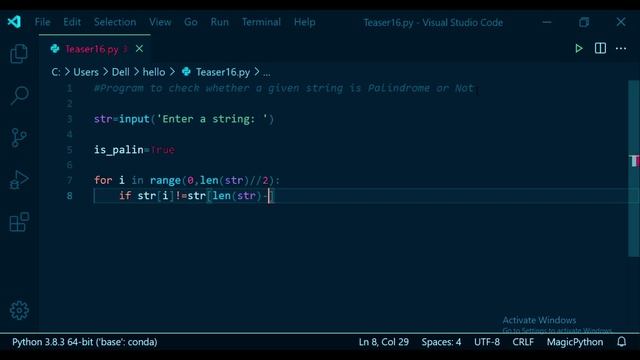The image size is (640, 360).
Task: Change indentation via Spaces: 4
Action: pos(441,342)
